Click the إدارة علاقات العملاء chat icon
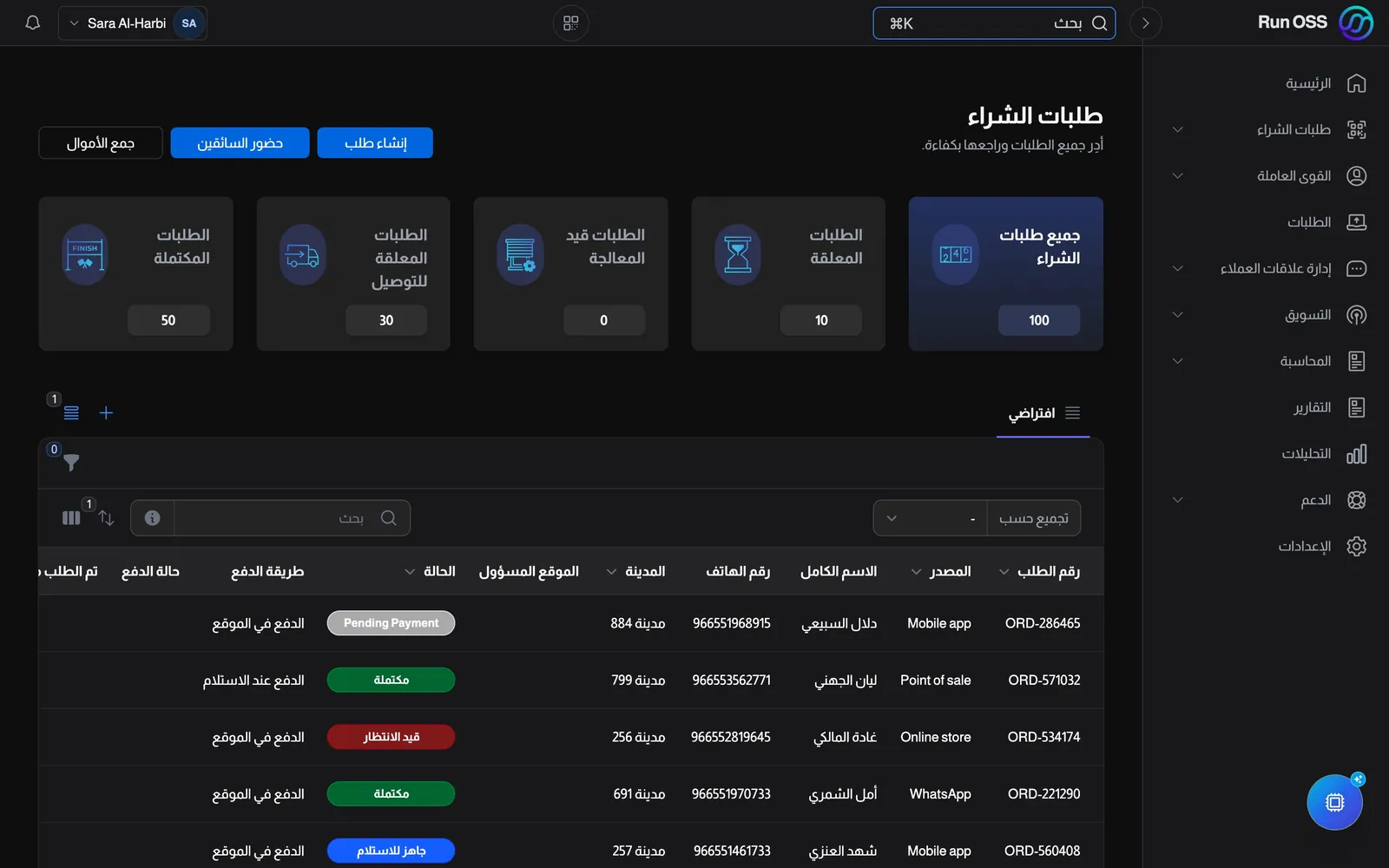1389x868 pixels. [1356, 269]
